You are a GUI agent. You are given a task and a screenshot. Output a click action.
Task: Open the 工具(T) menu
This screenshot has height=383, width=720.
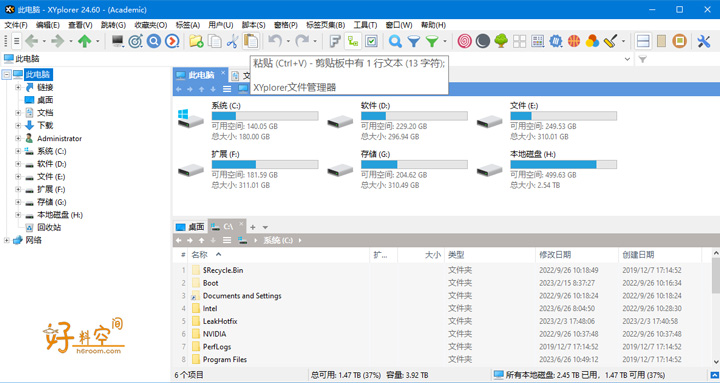pos(365,25)
